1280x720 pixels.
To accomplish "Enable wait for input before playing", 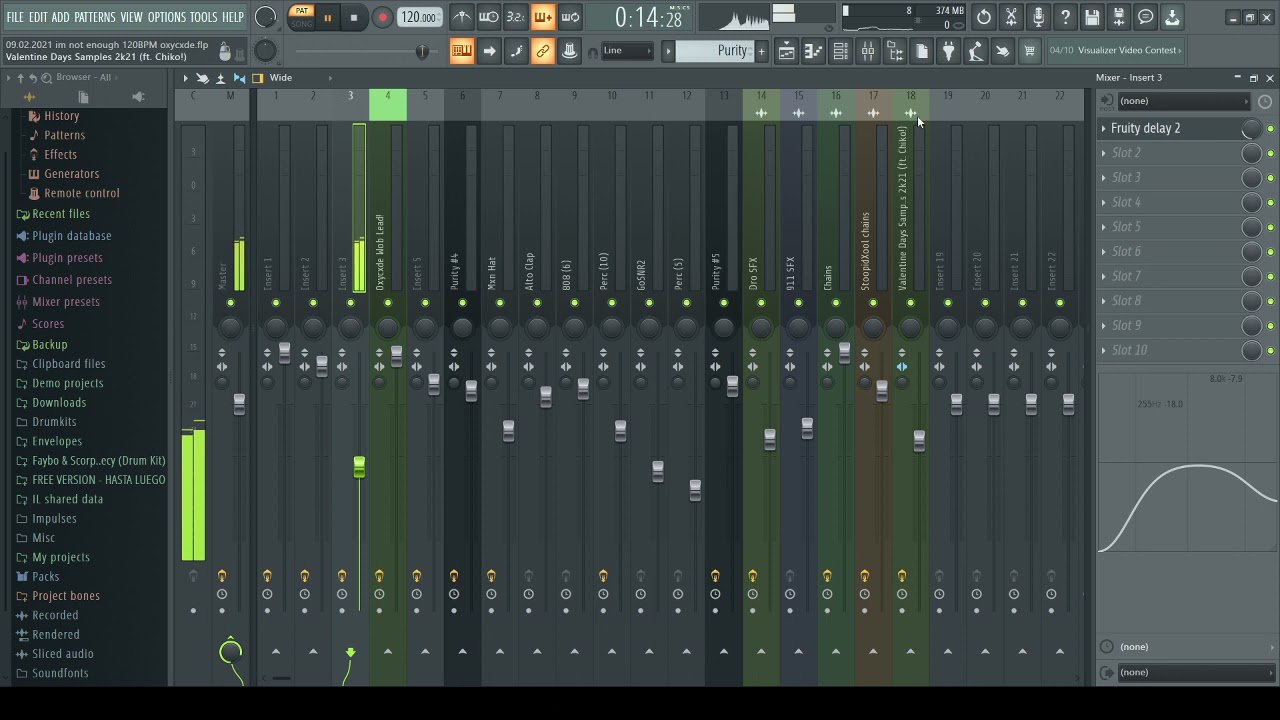I will [x=489, y=17].
